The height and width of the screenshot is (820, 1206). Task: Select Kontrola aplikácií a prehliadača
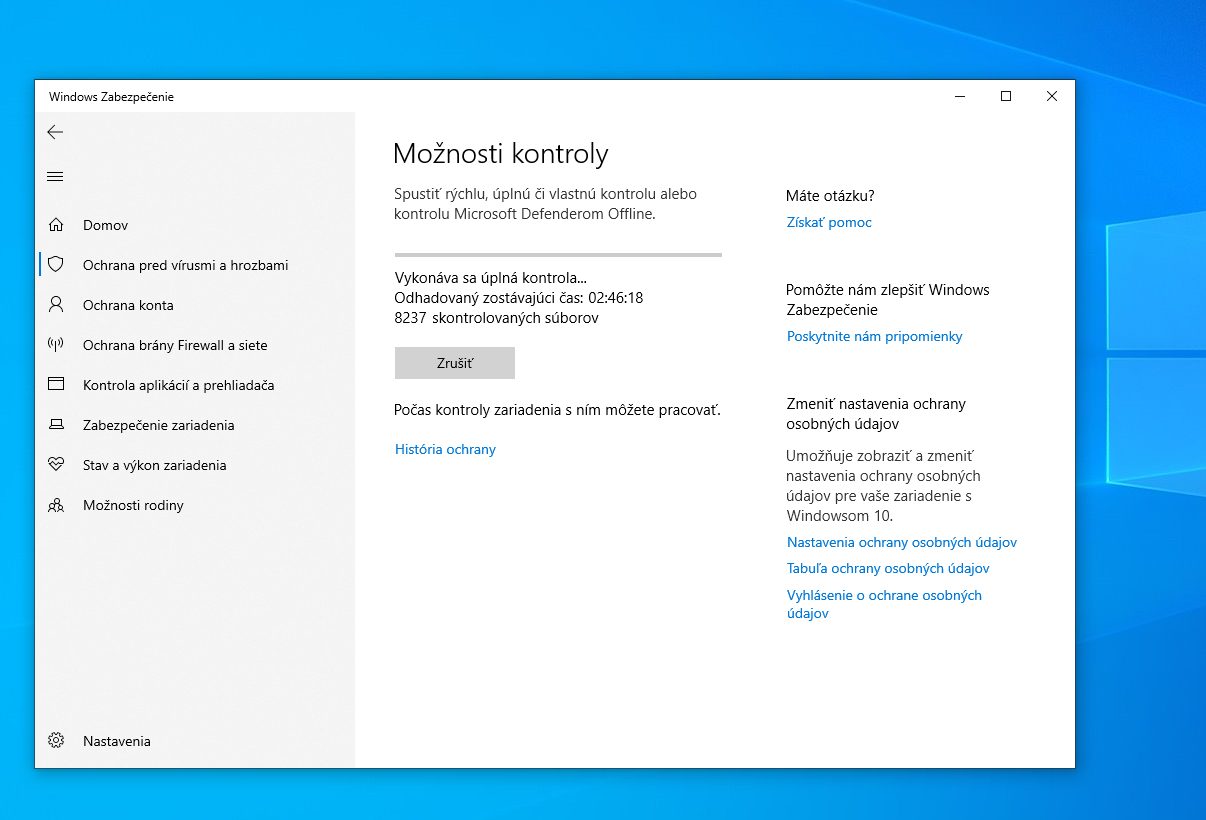click(195, 385)
